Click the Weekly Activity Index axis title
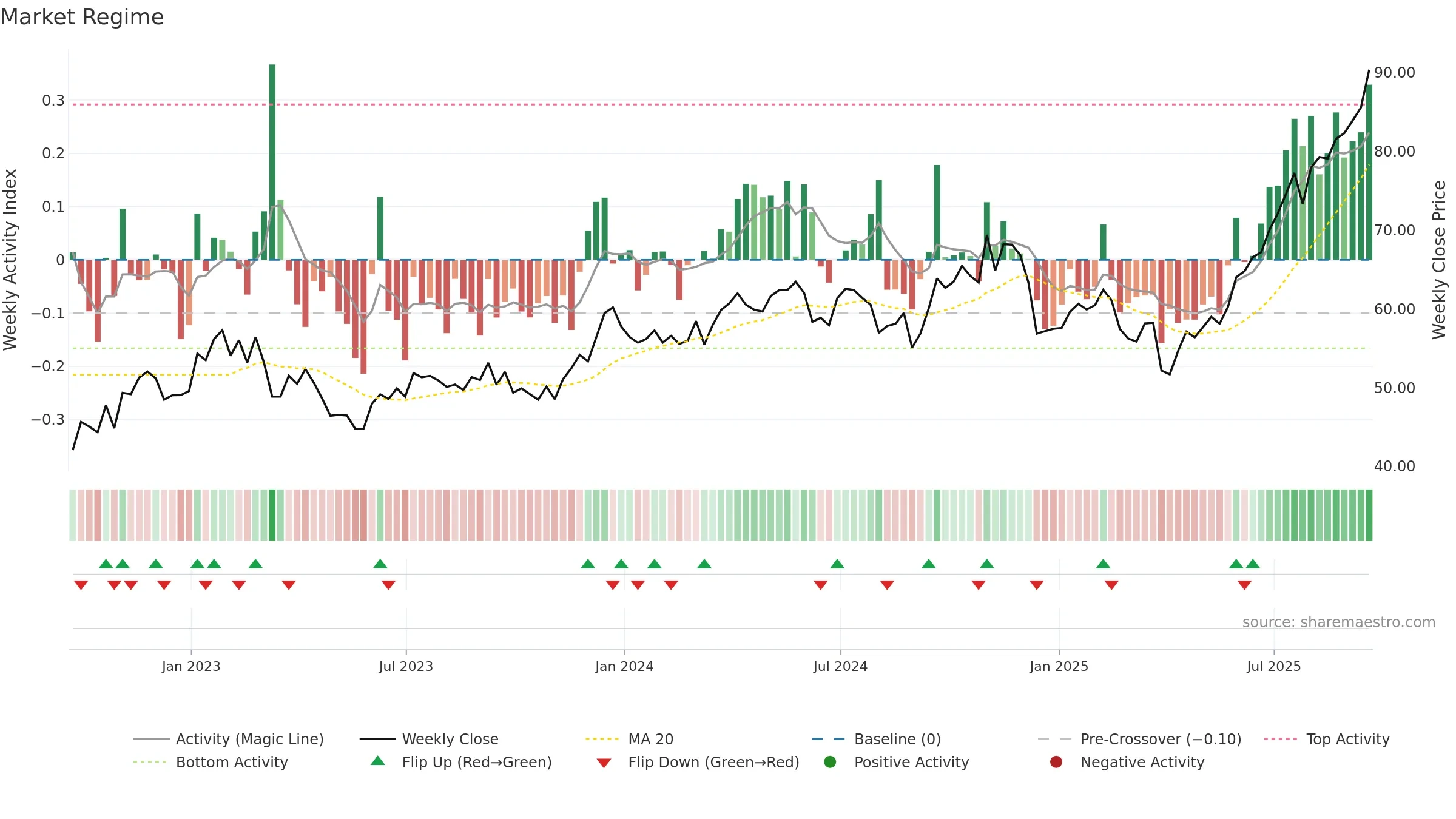The height and width of the screenshot is (819, 1456). 10,260
